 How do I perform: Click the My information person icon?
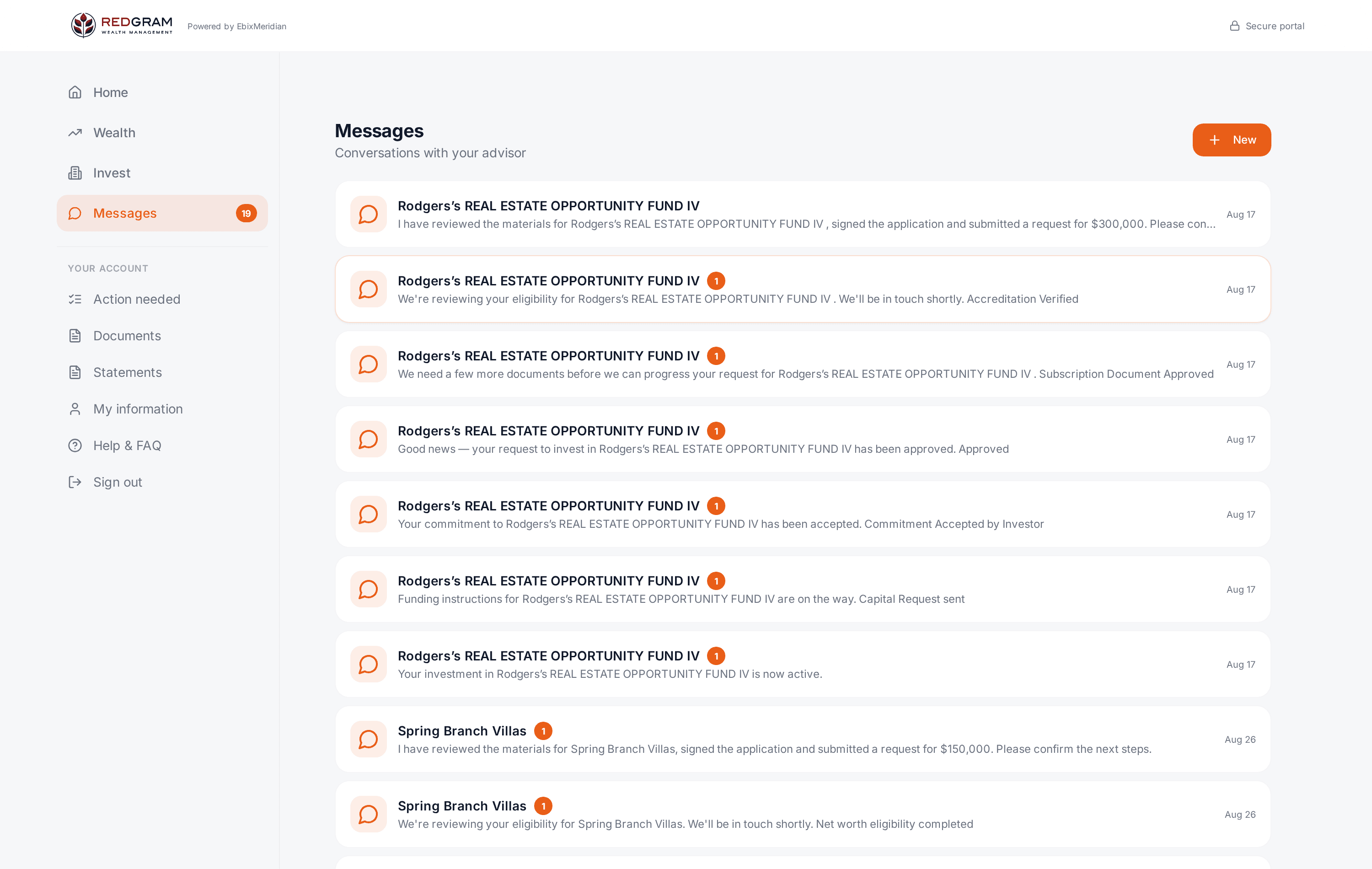tap(75, 409)
